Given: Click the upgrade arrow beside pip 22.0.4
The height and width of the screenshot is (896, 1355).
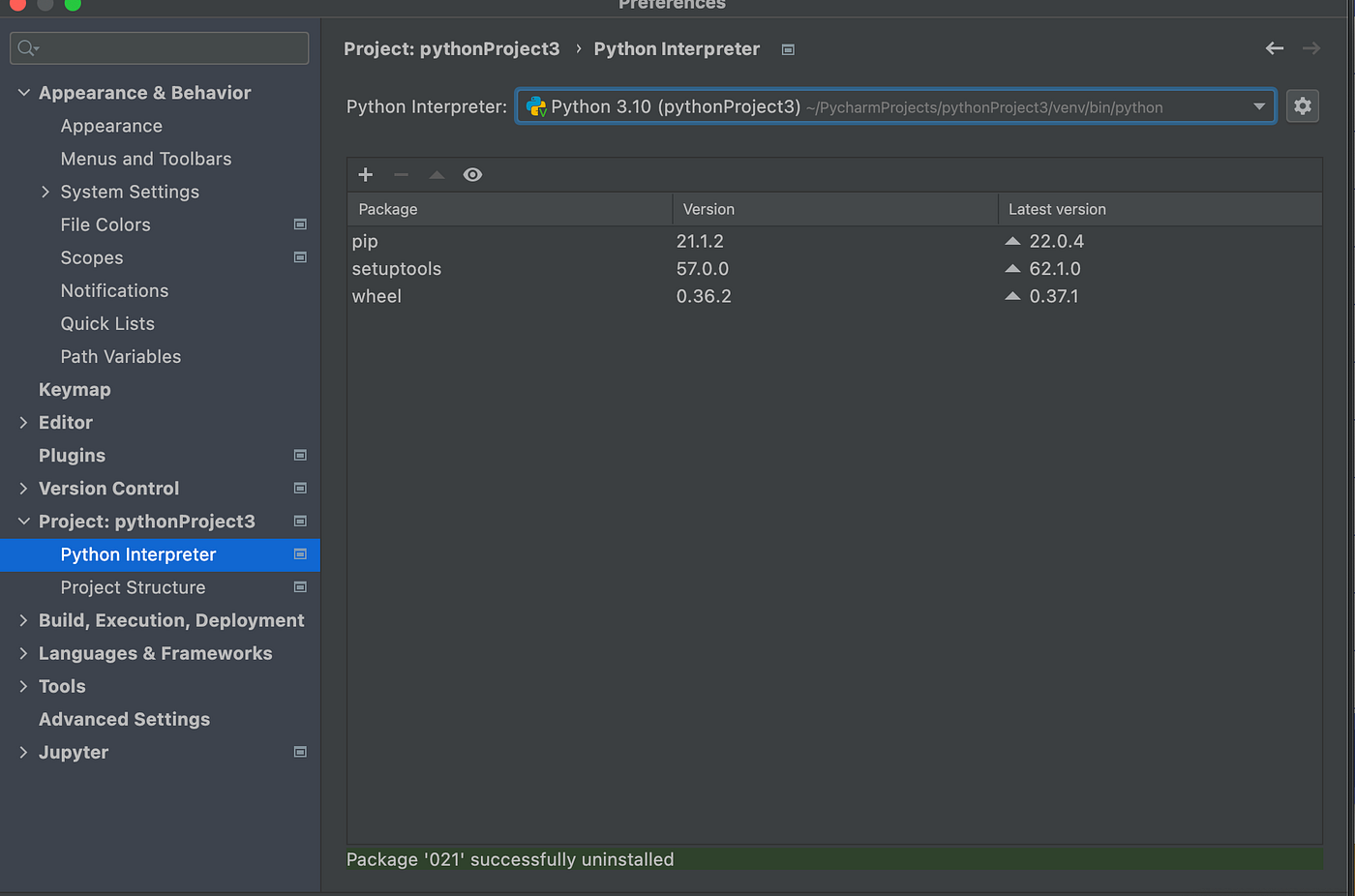Looking at the screenshot, I should click(x=1012, y=241).
